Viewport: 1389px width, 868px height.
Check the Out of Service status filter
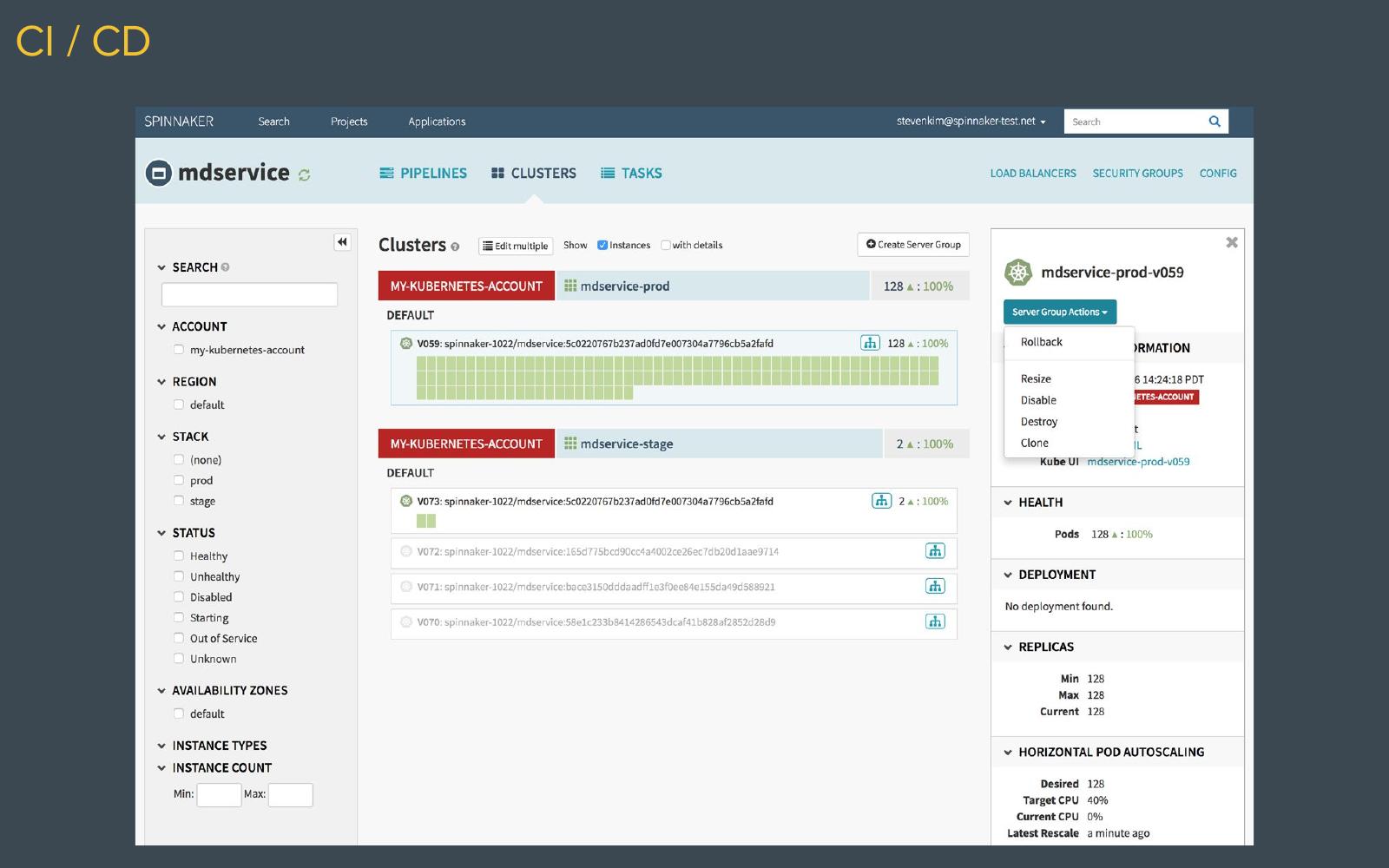pyautogui.click(x=178, y=638)
